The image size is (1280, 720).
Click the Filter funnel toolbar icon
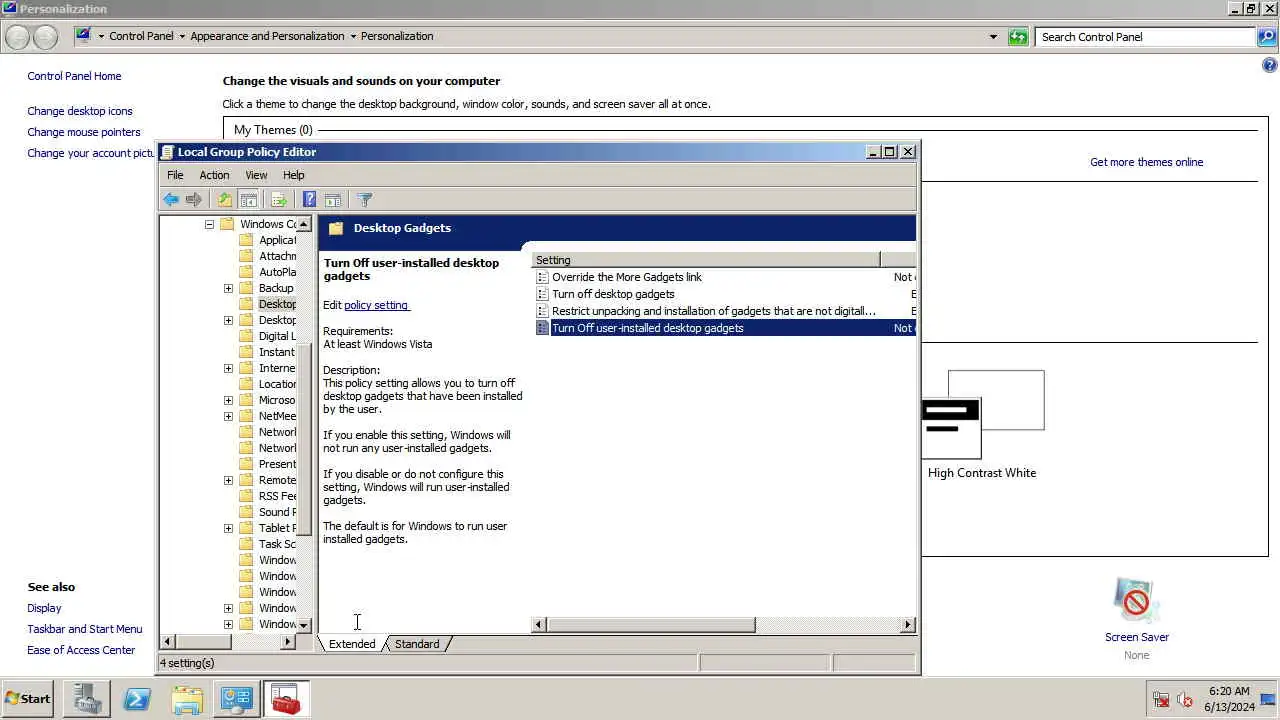pos(364,200)
